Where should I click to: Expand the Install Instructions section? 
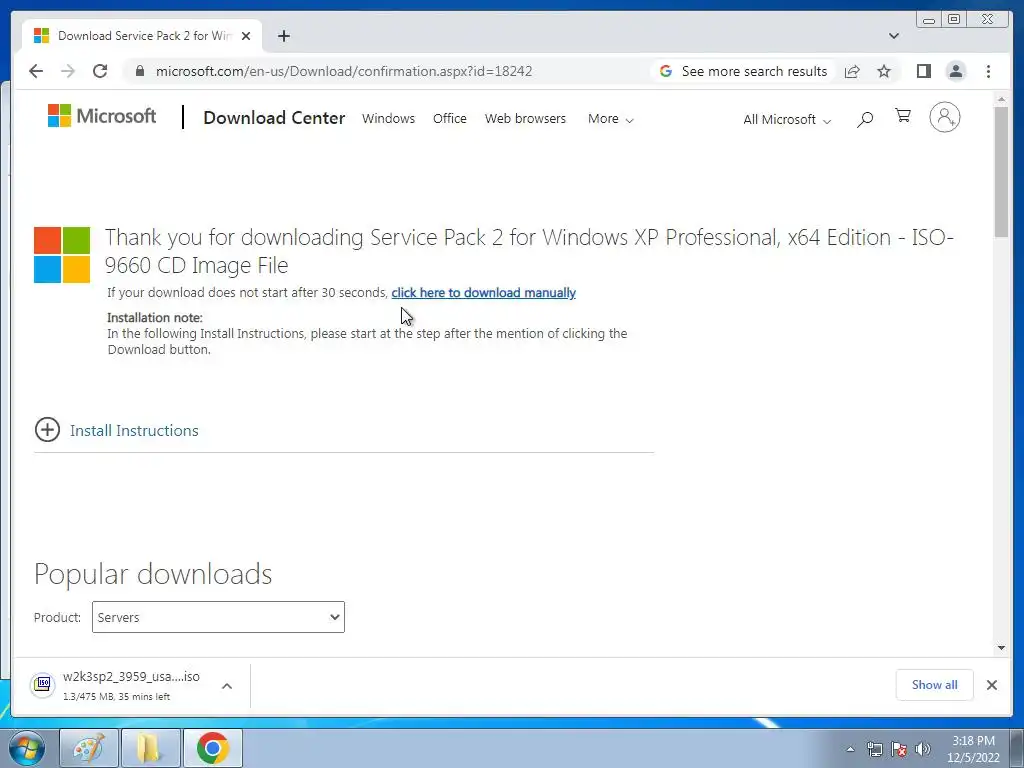(47, 430)
